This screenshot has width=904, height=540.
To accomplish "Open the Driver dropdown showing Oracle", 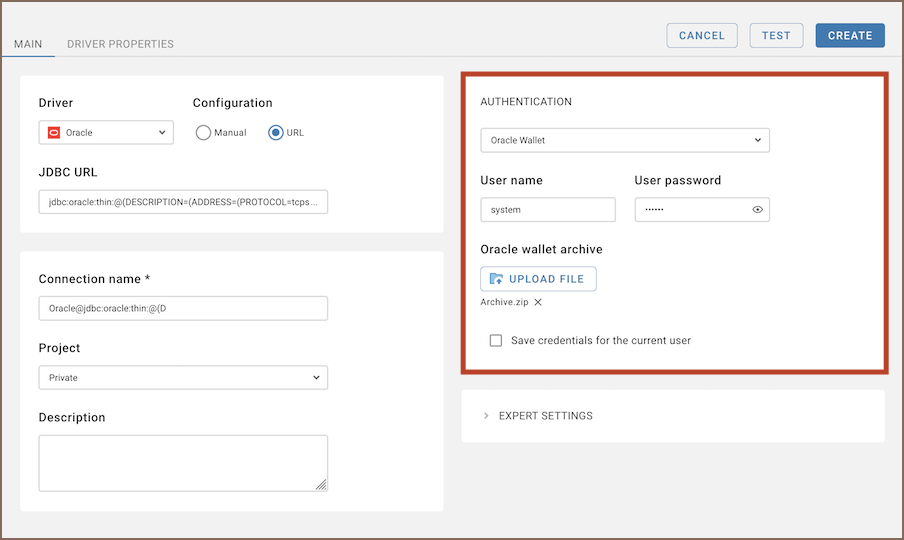I will pyautogui.click(x=106, y=132).
